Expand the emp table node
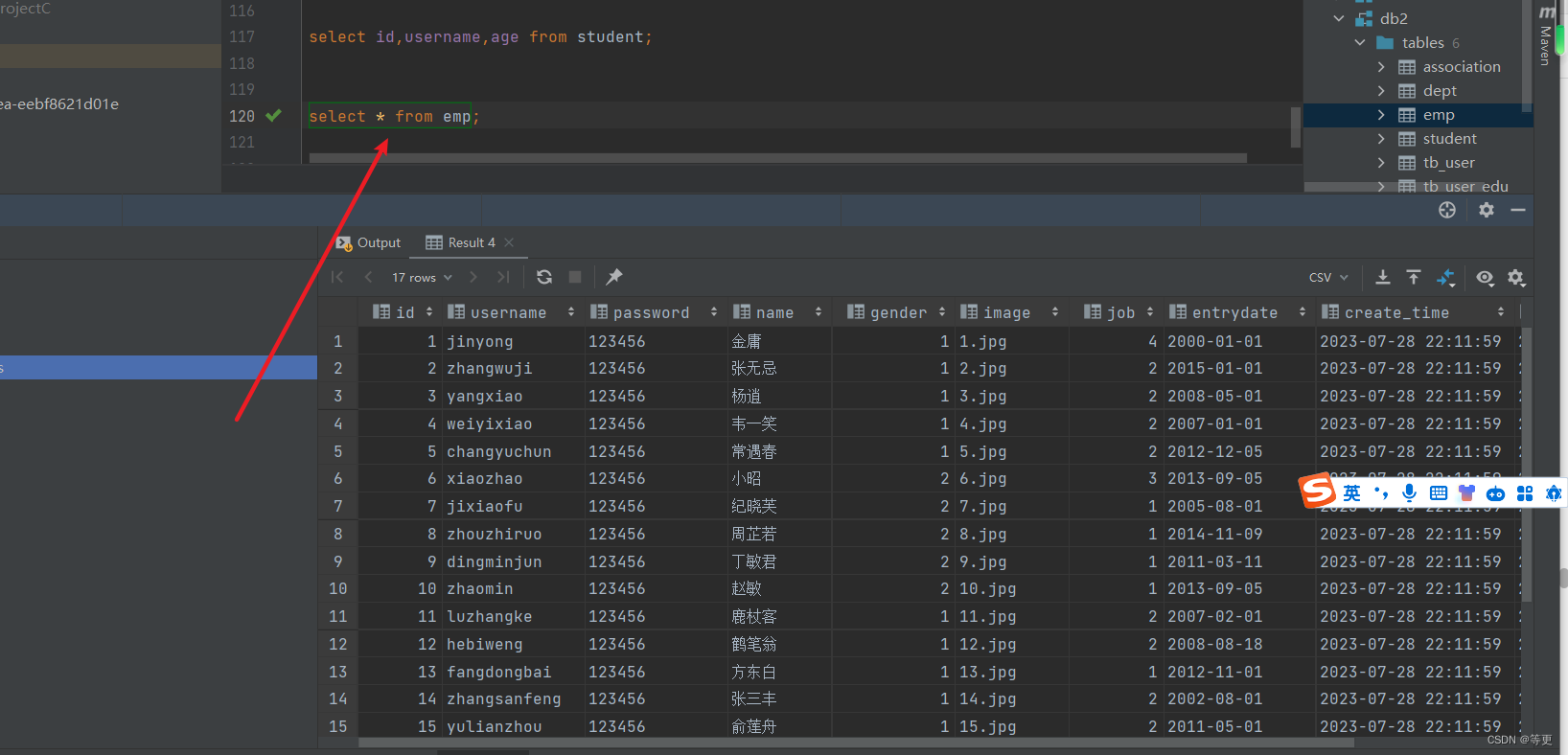The width and height of the screenshot is (1568, 755). 1381,115
